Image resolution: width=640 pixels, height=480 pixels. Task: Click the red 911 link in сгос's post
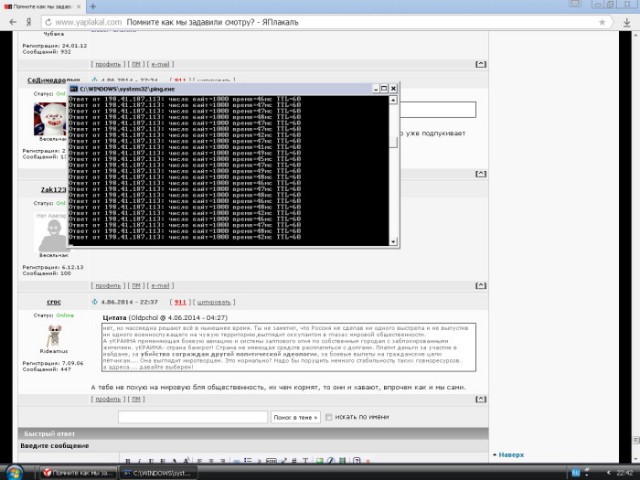click(180, 302)
